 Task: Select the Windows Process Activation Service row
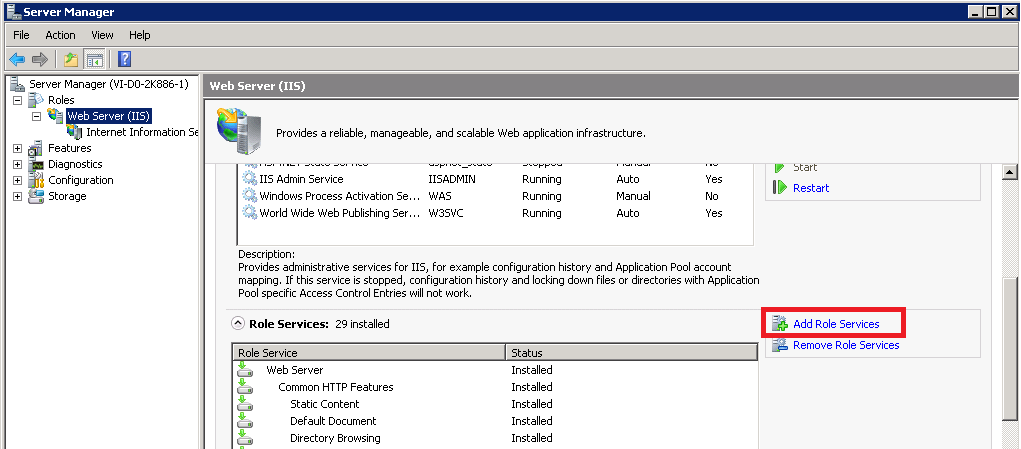(x=495, y=196)
